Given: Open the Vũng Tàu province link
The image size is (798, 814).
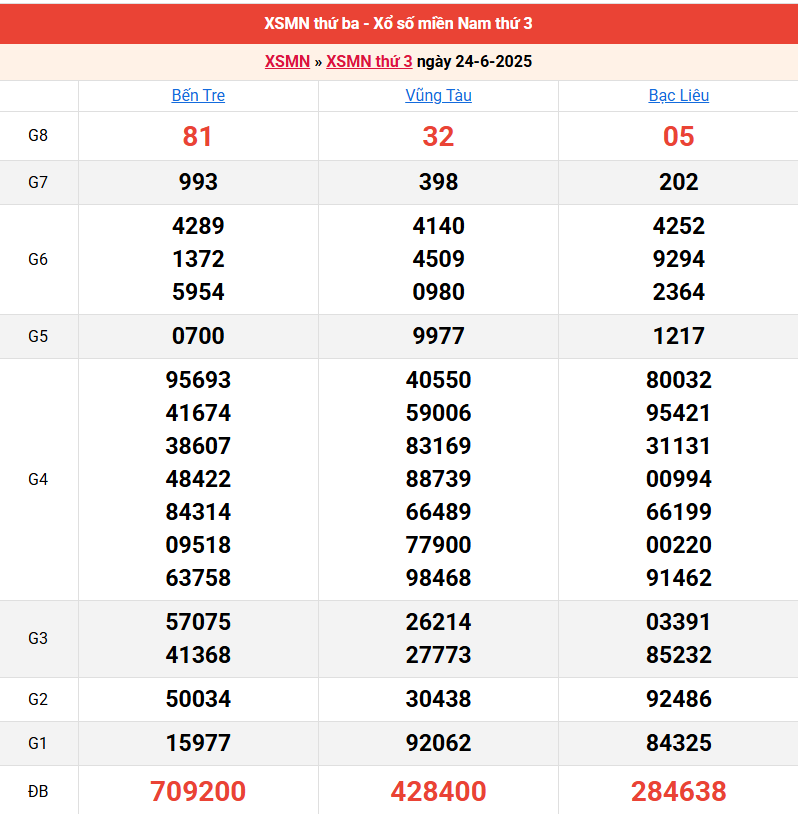Looking at the screenshot, I should click(x=439, y=96).
